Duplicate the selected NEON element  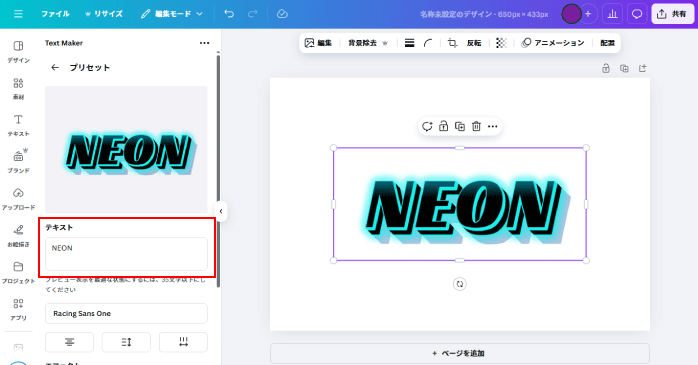click(x=460, y=126)
